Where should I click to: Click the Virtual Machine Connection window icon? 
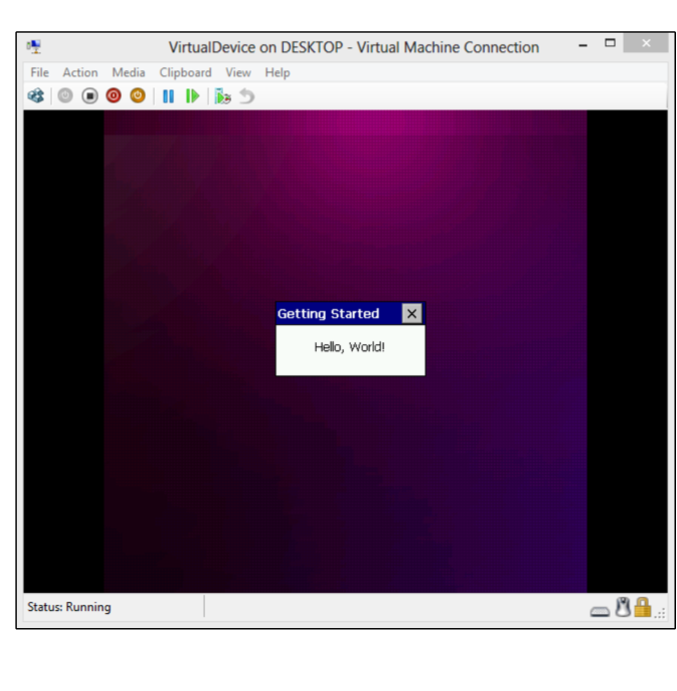click(x=34, y=47)
